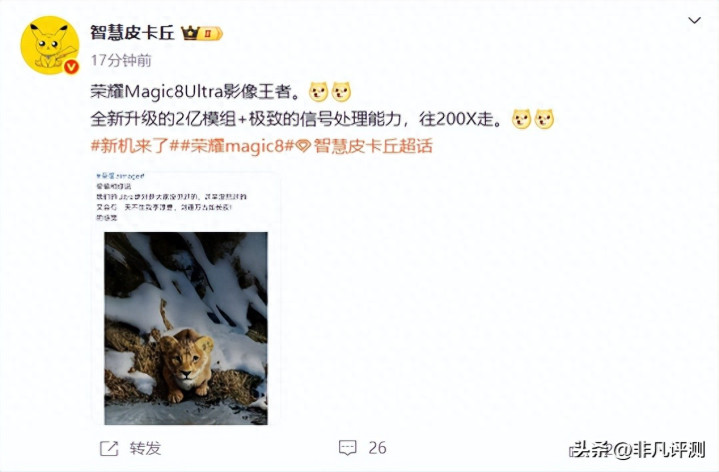Click the 头条@非凡评测 watermark

[637, 450]
